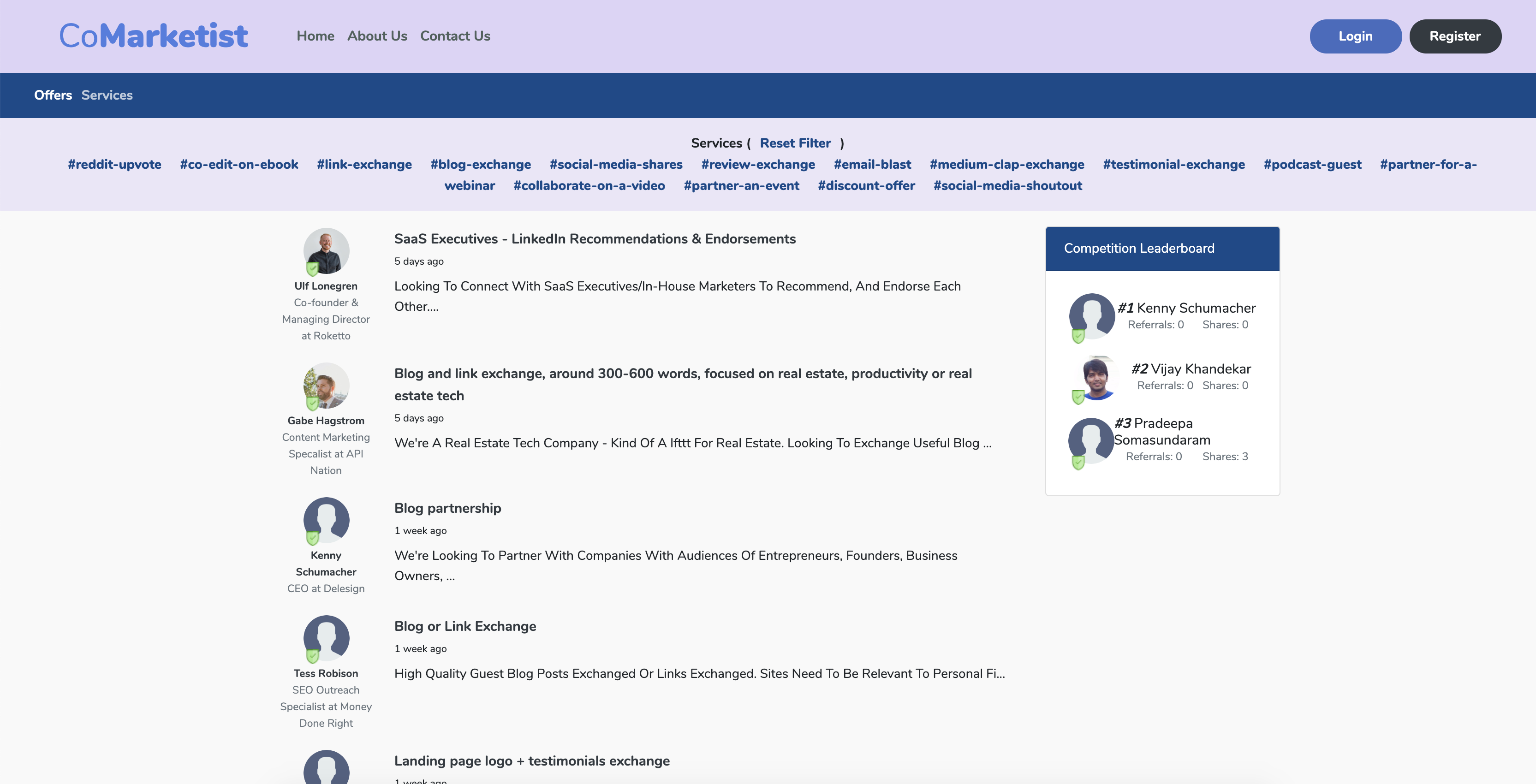This screenshot has height=784, width=1536.
Task: Click Ulf Lonegren's profile photo
Action: point(326,250)
